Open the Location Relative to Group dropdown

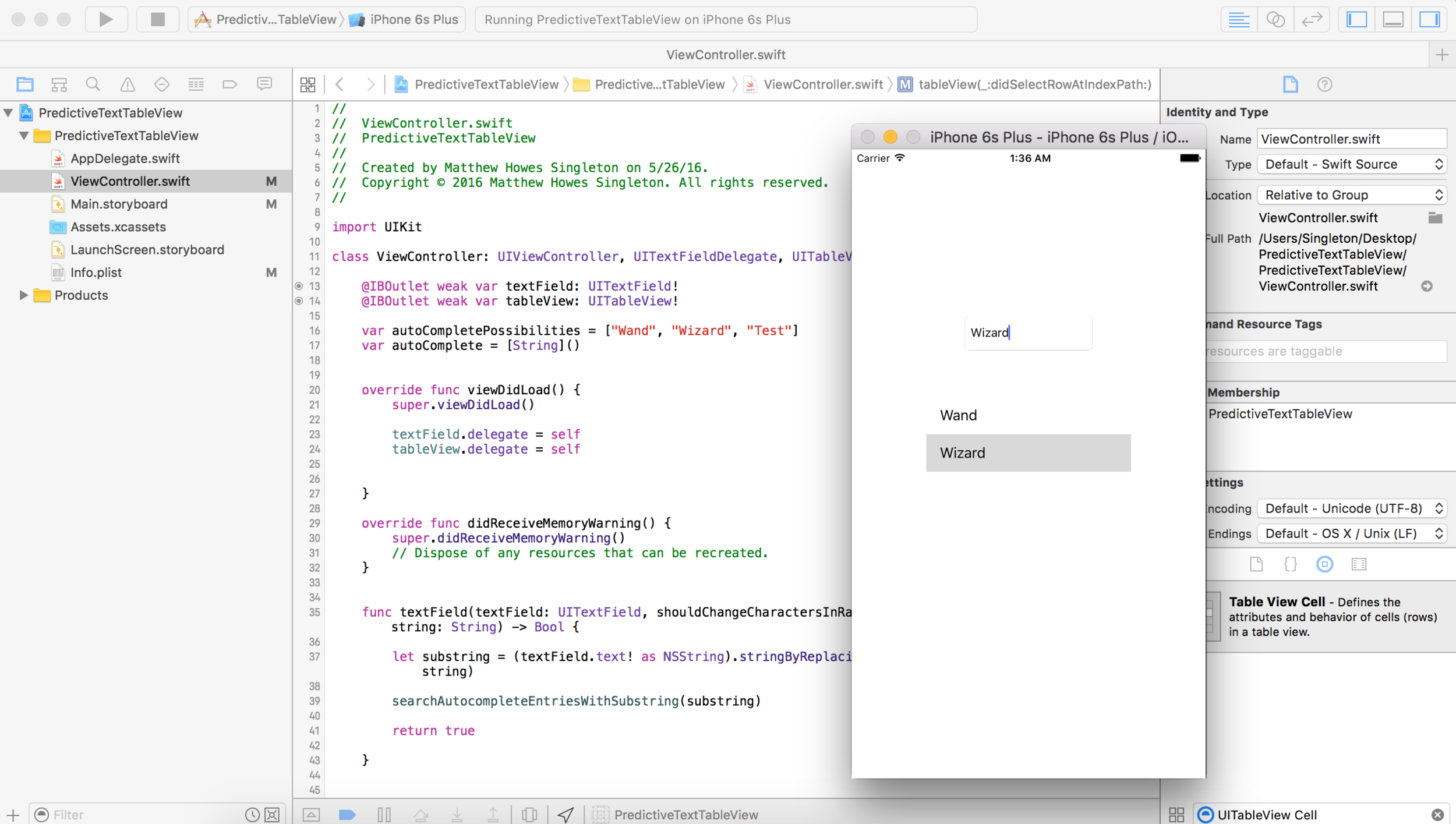click(x=1352, y=195)
